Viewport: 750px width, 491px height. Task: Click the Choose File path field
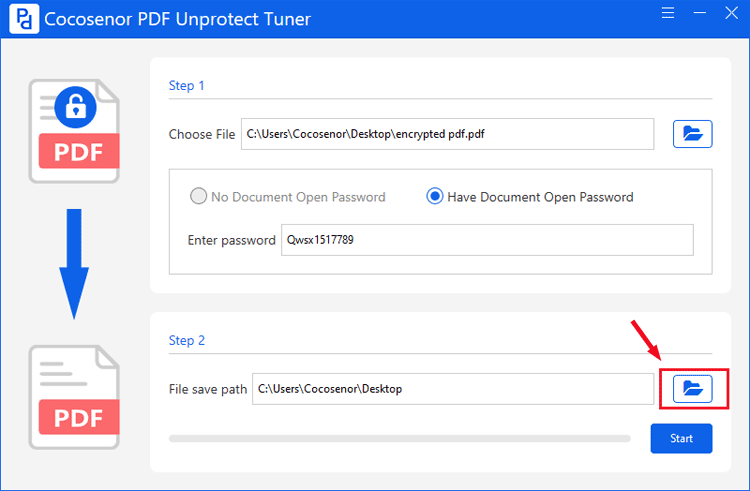447,134
